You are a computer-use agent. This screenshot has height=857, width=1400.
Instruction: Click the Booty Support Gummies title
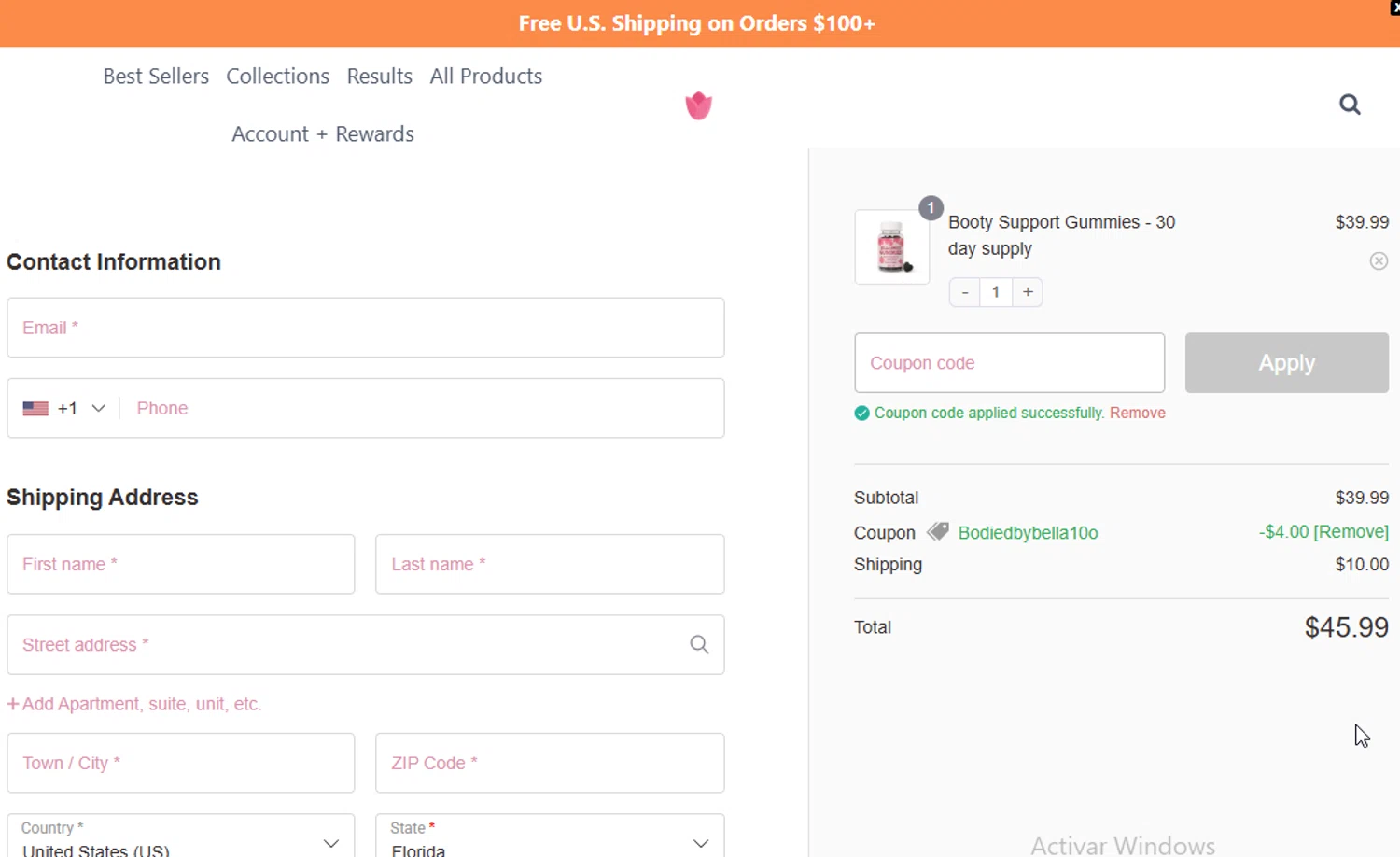[x=1061, y=235]
